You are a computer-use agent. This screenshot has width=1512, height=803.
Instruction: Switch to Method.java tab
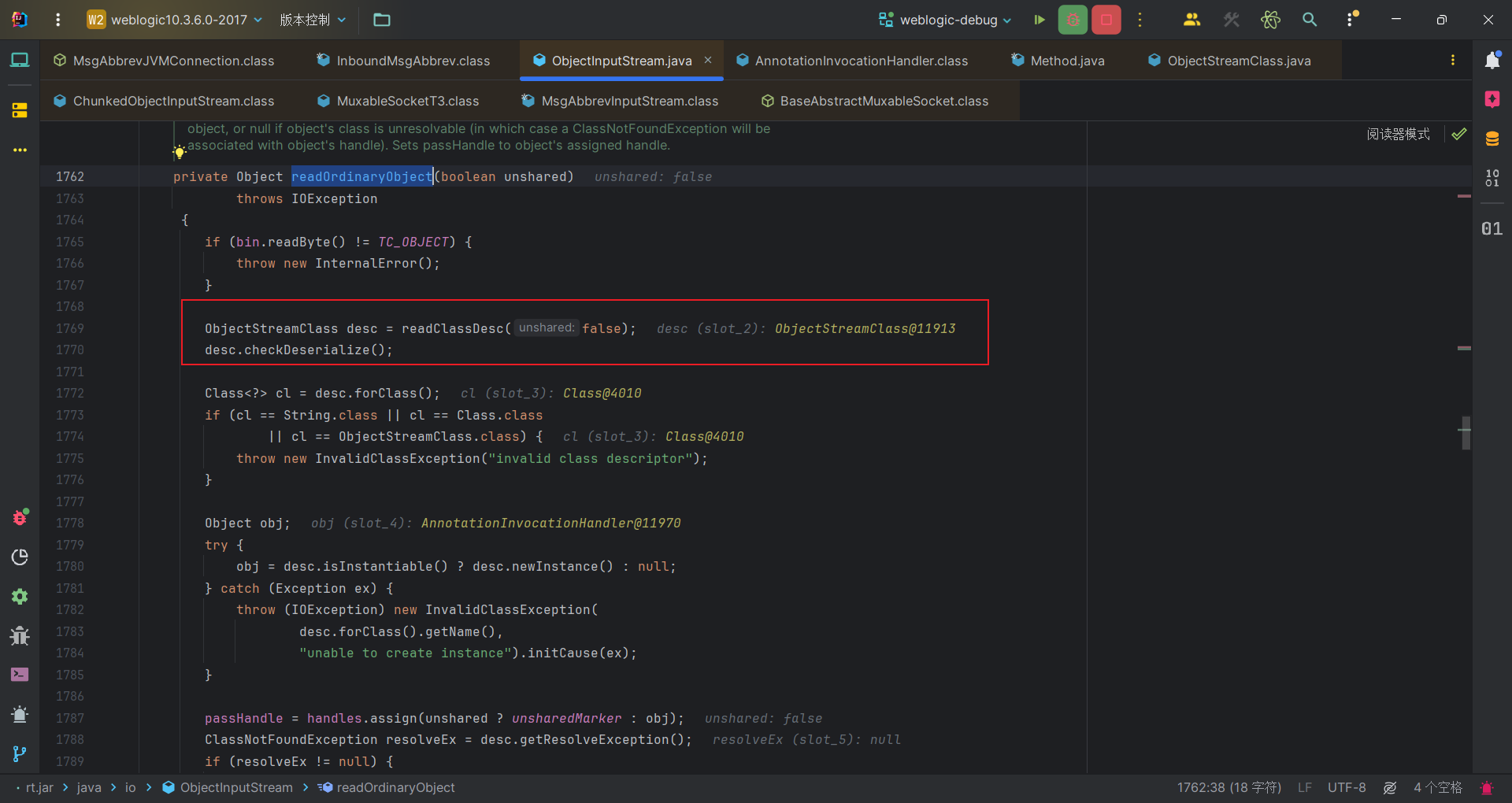click(1058, 61)
